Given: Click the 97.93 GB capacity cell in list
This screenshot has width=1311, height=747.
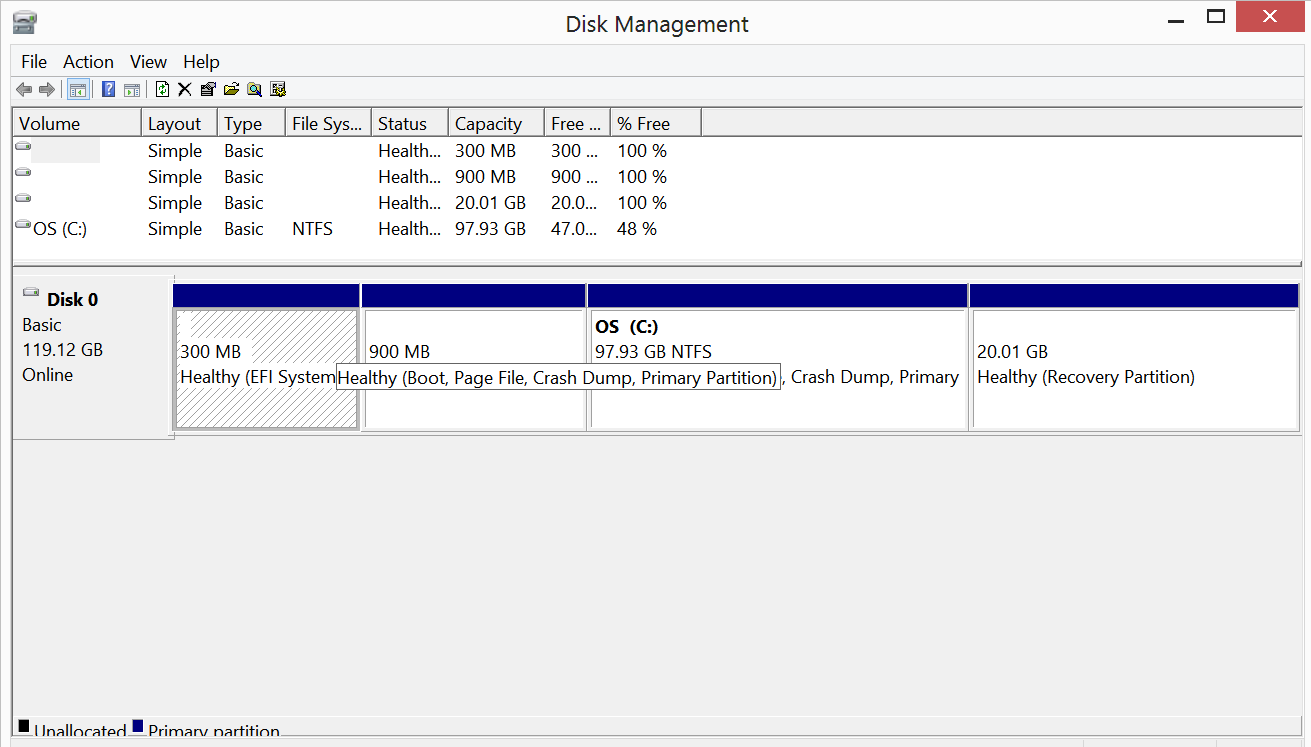Looking at the screenshot, I should (490, 229).
